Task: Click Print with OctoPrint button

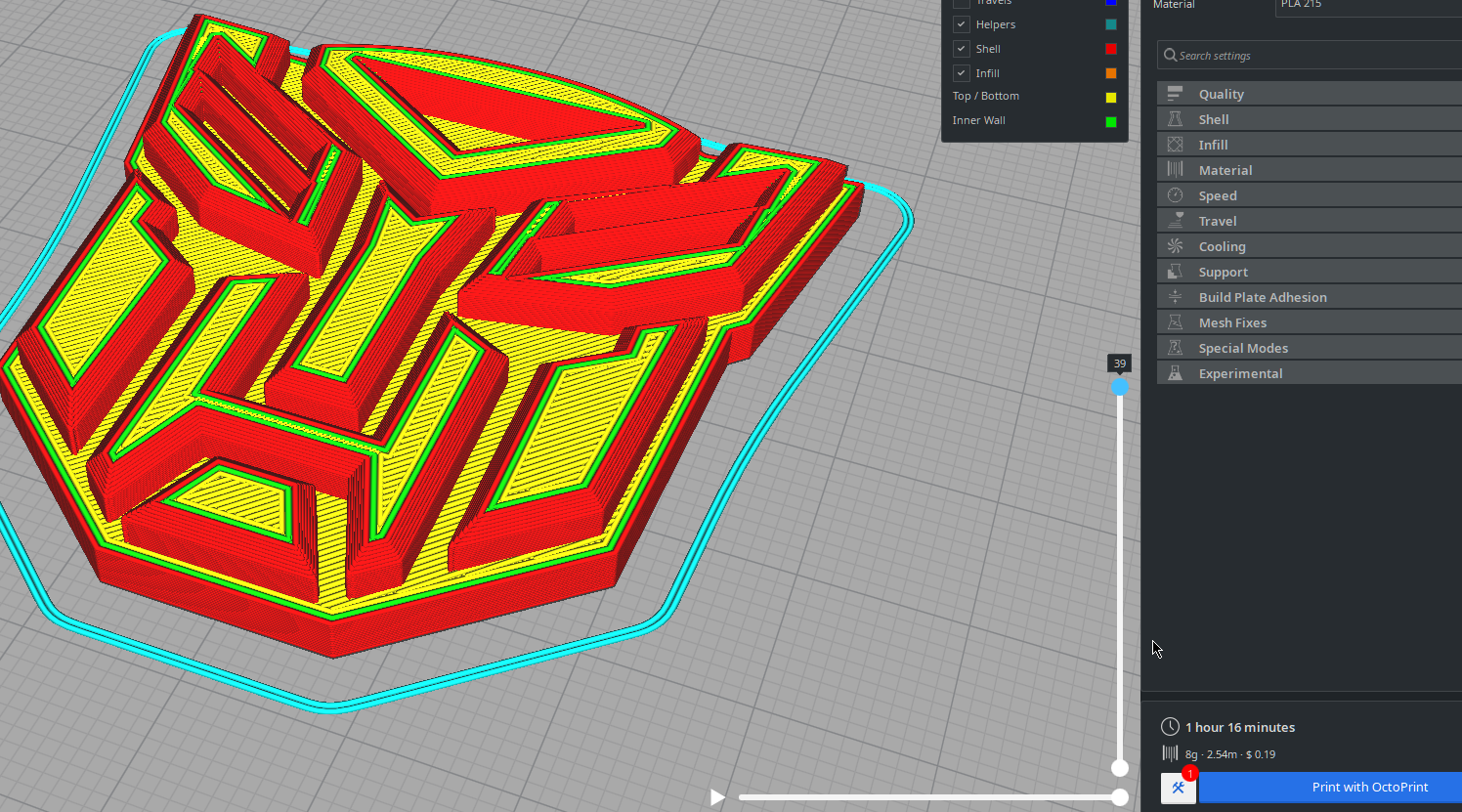Action: (x=1330, y=788)
